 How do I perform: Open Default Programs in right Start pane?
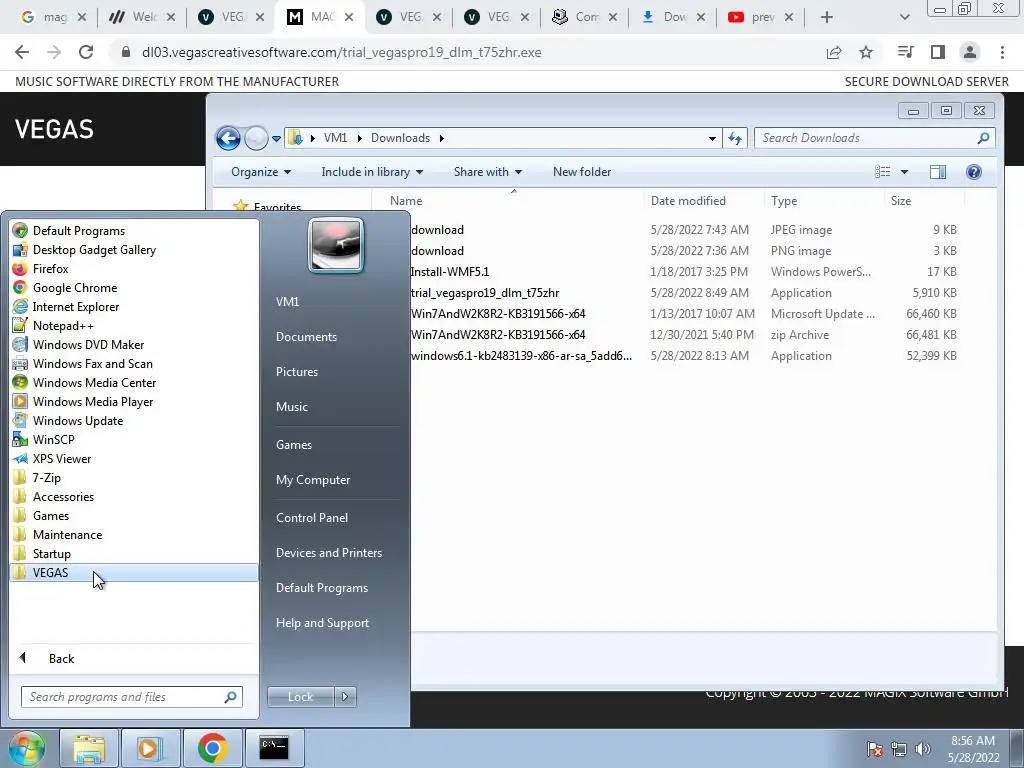pyautogui.click(x=321, y=588)
